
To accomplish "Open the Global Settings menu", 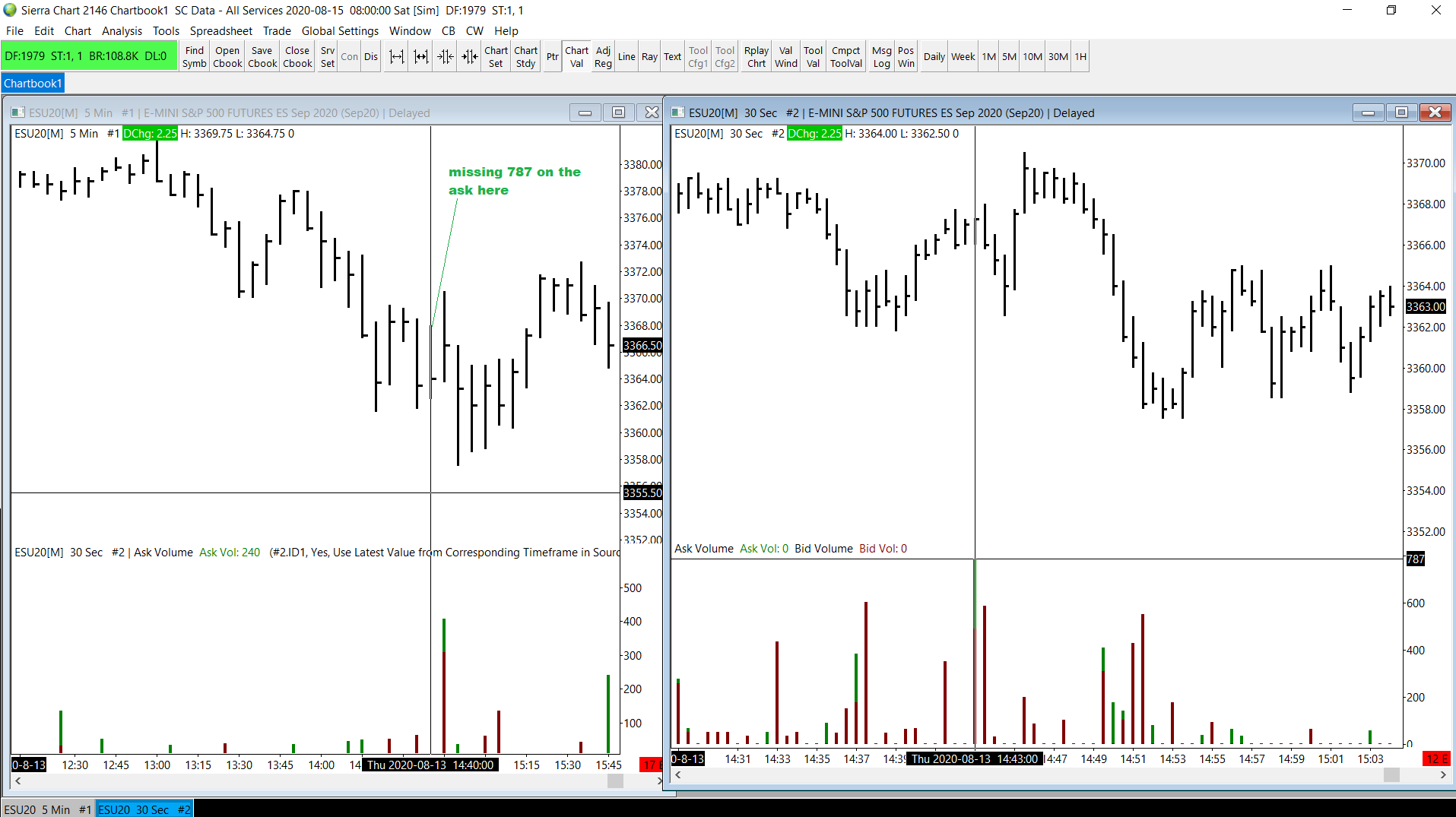I will (x=340, y=31).
